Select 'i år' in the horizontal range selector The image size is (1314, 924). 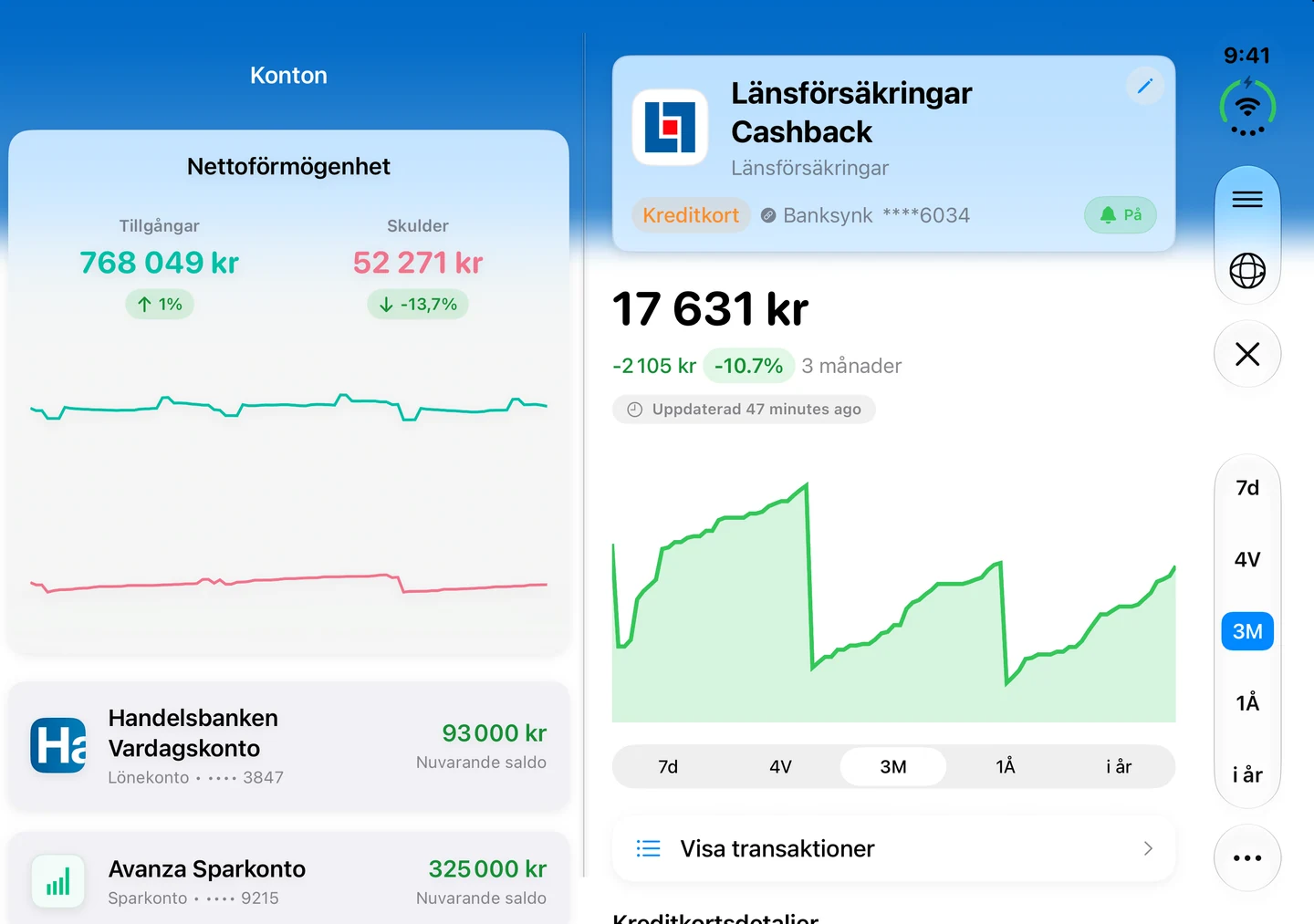(1119, 767)
